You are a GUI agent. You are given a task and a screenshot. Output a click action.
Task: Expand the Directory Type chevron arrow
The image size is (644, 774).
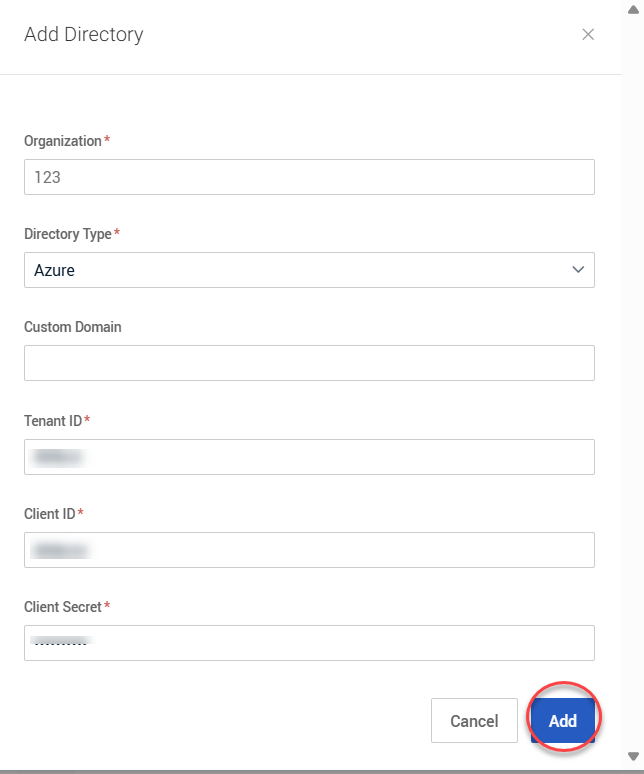(578, 270)
